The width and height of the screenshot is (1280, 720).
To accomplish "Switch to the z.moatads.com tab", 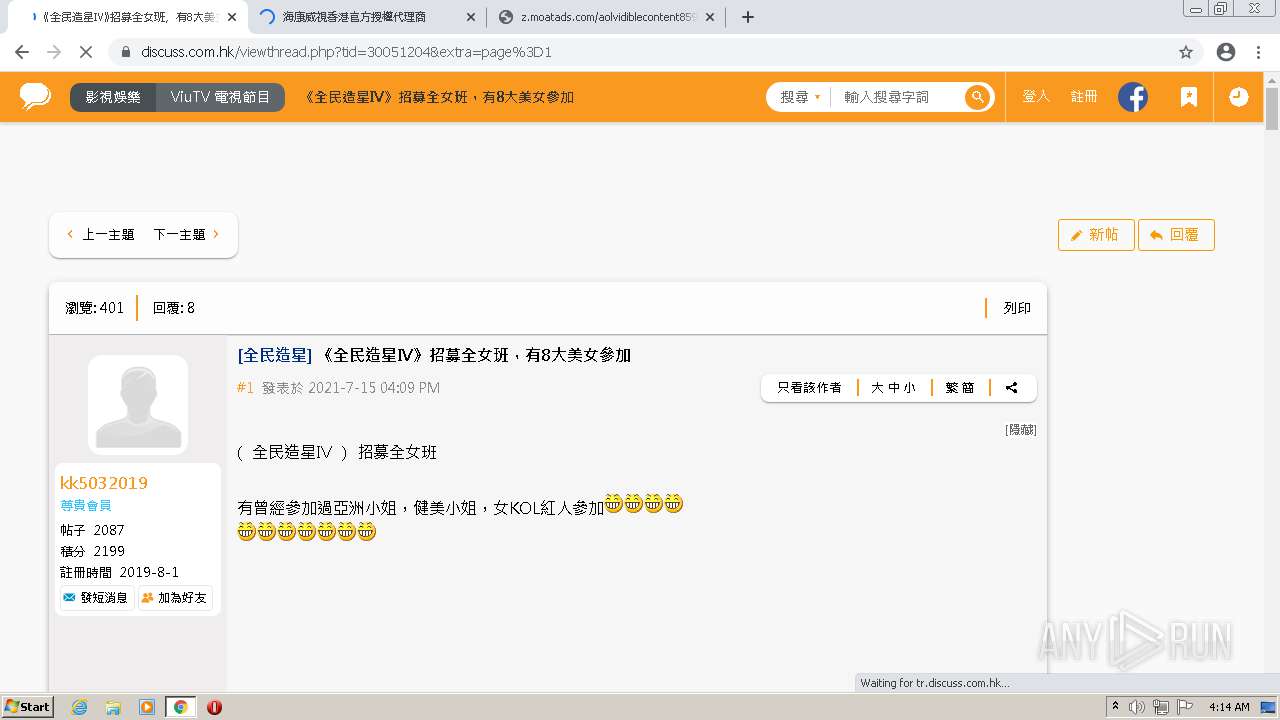I will [x=606, y=17].
